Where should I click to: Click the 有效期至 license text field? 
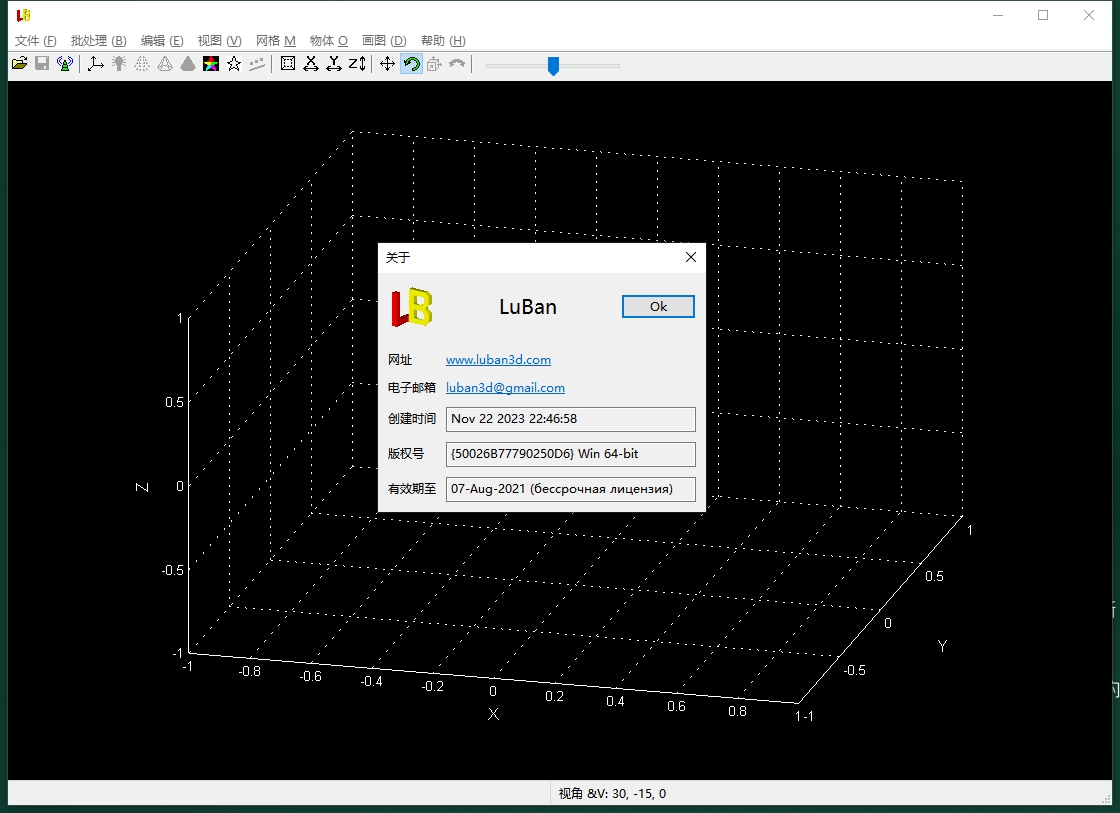click(570, 489)
